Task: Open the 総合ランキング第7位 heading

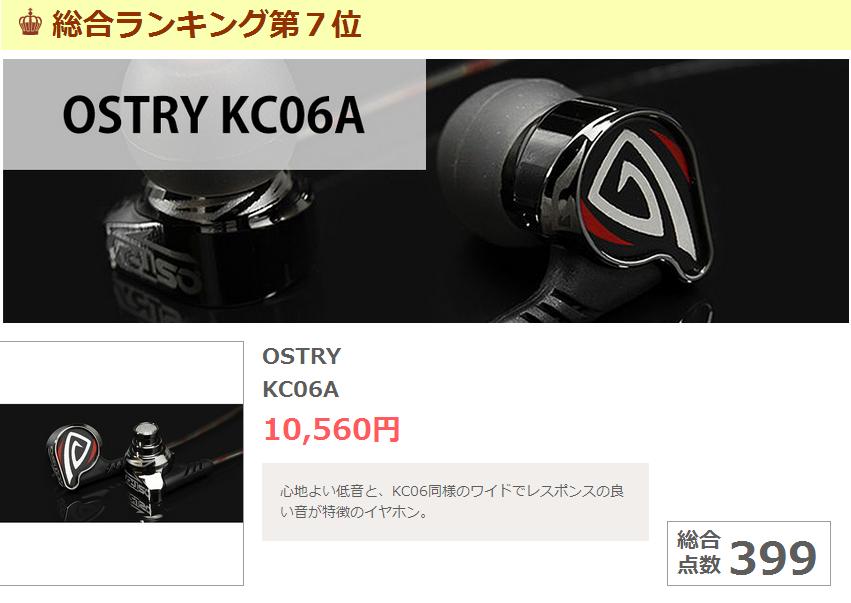Action: [207, 24]
